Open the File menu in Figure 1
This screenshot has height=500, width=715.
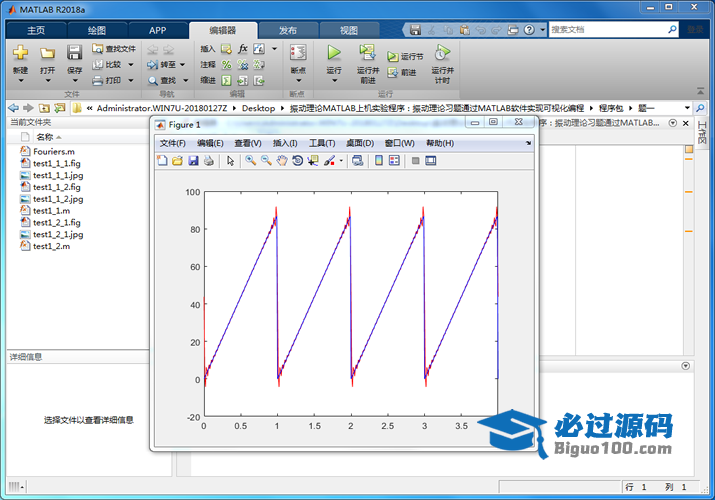coord(172,143)
